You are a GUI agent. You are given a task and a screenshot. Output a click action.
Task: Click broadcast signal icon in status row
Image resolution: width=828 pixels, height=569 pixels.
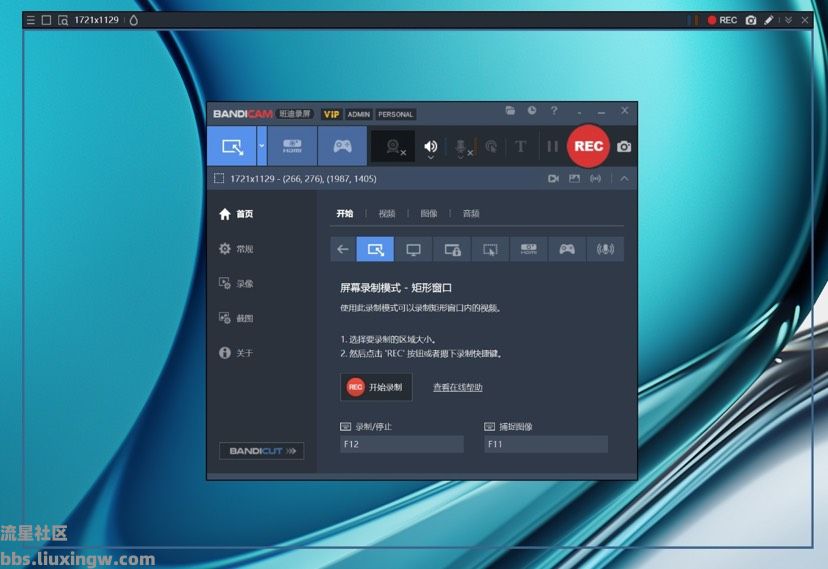click(x=596, y=178)
